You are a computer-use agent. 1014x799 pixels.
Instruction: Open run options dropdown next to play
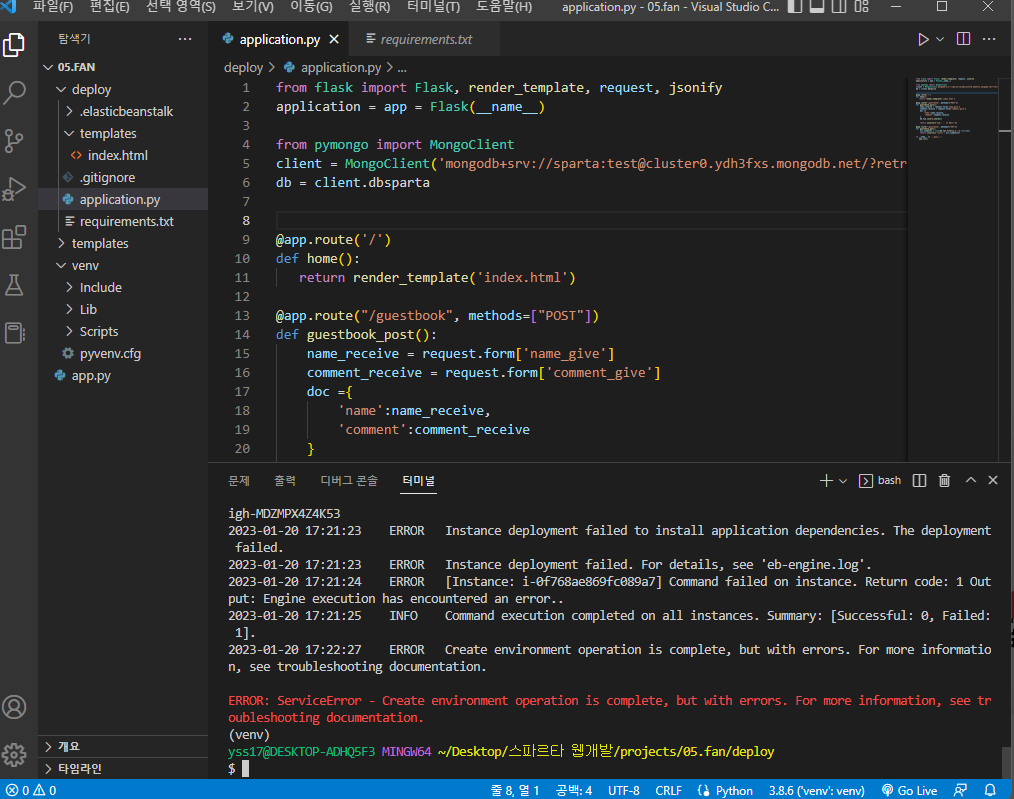940,39
